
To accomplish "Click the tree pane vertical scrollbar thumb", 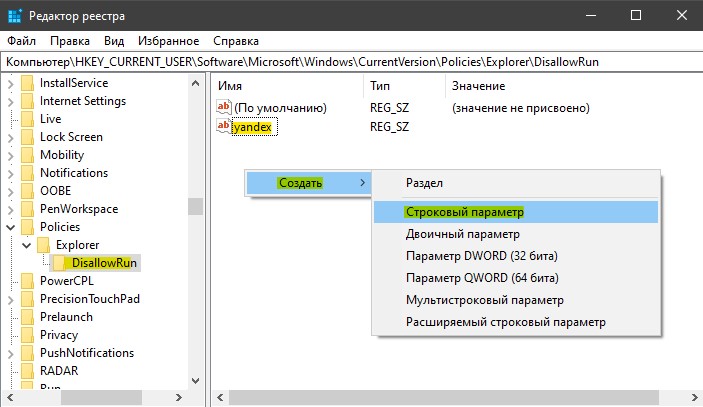I will tap(195, 207).
